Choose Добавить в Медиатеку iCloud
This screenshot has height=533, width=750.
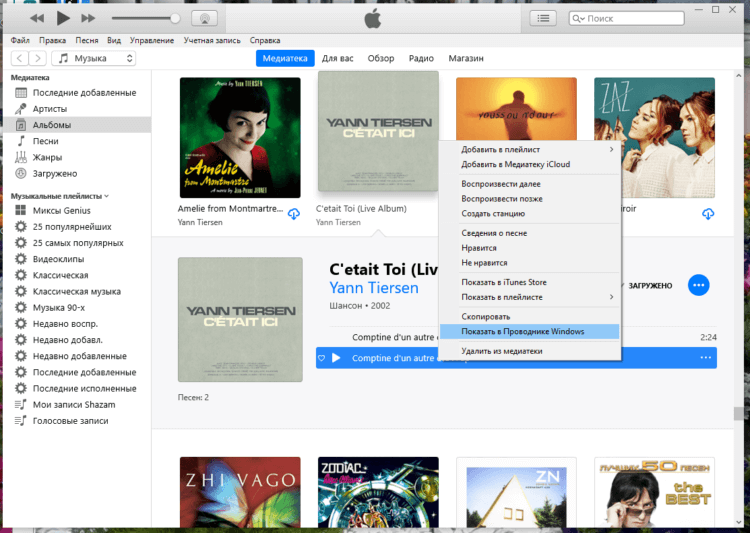pyautogui.click(x=529, y=165)
